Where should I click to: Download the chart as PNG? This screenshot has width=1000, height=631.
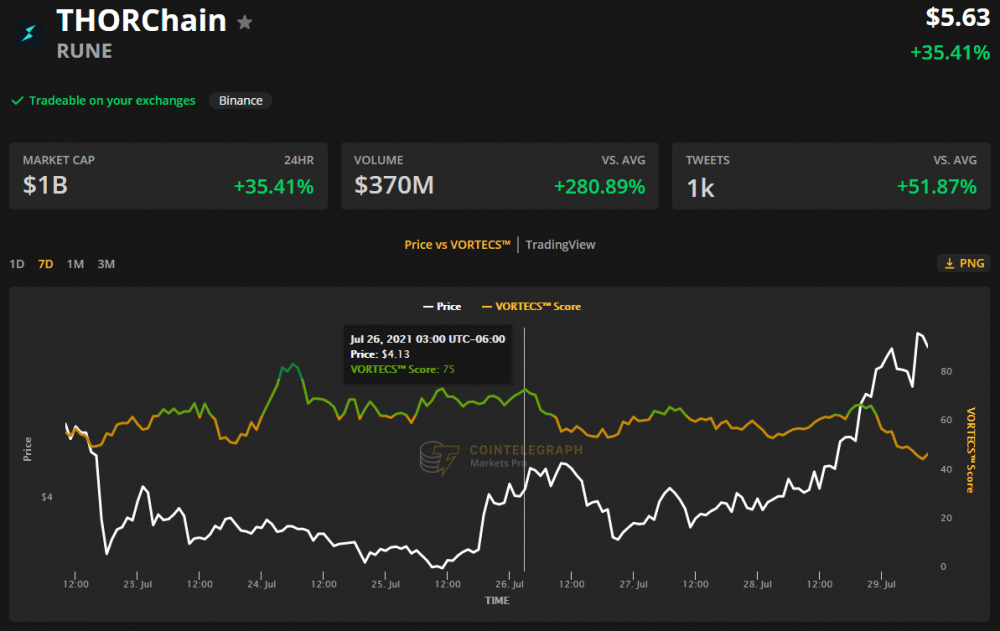[964, 264]
